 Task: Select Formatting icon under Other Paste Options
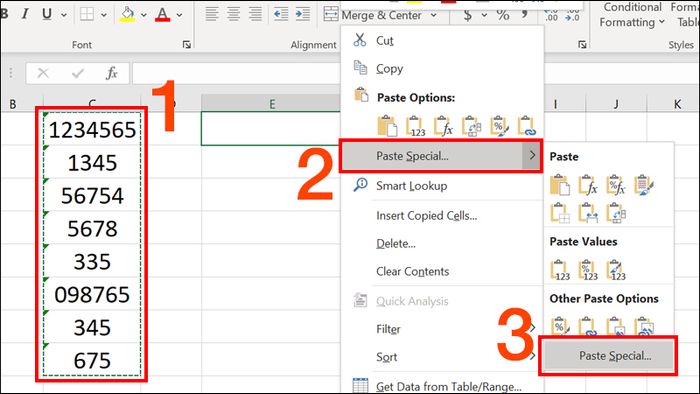[x=560, y=326]
